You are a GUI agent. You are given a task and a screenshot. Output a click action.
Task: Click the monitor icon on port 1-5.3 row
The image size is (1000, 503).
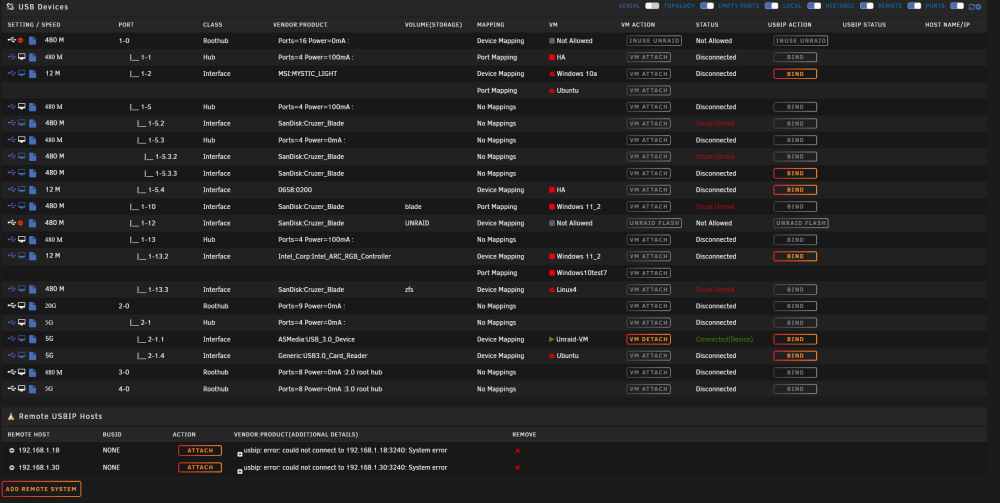tap(22, 140)
